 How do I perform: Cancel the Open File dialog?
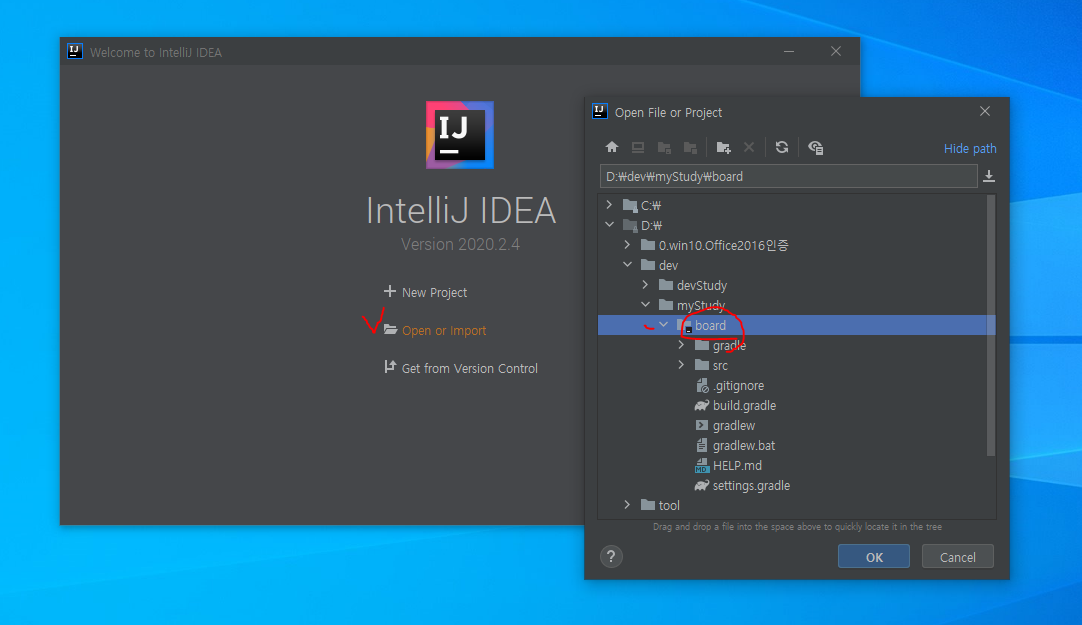tap(958, 557)
